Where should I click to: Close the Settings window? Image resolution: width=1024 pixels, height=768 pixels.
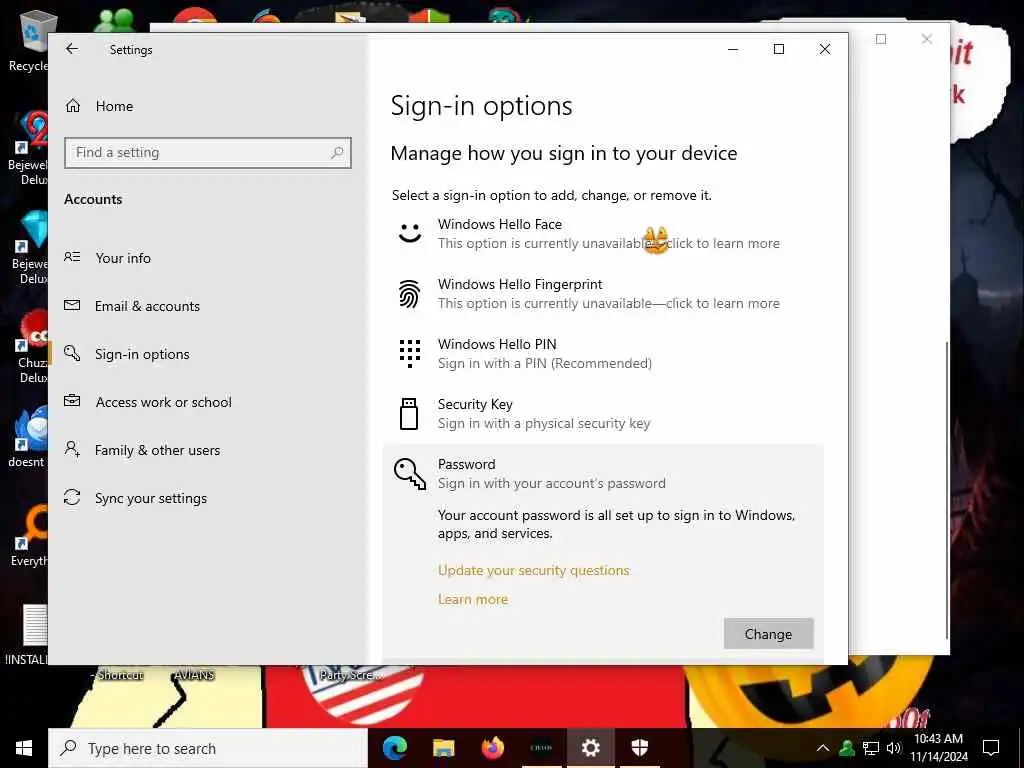(x=825, y=49)
